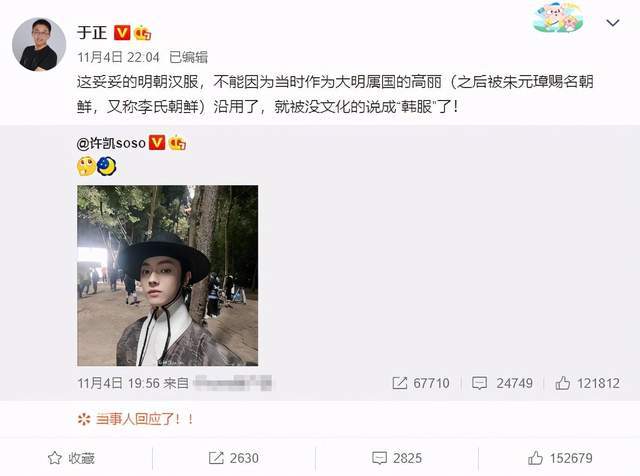Open @许凯soso profile link

point(111,143)
